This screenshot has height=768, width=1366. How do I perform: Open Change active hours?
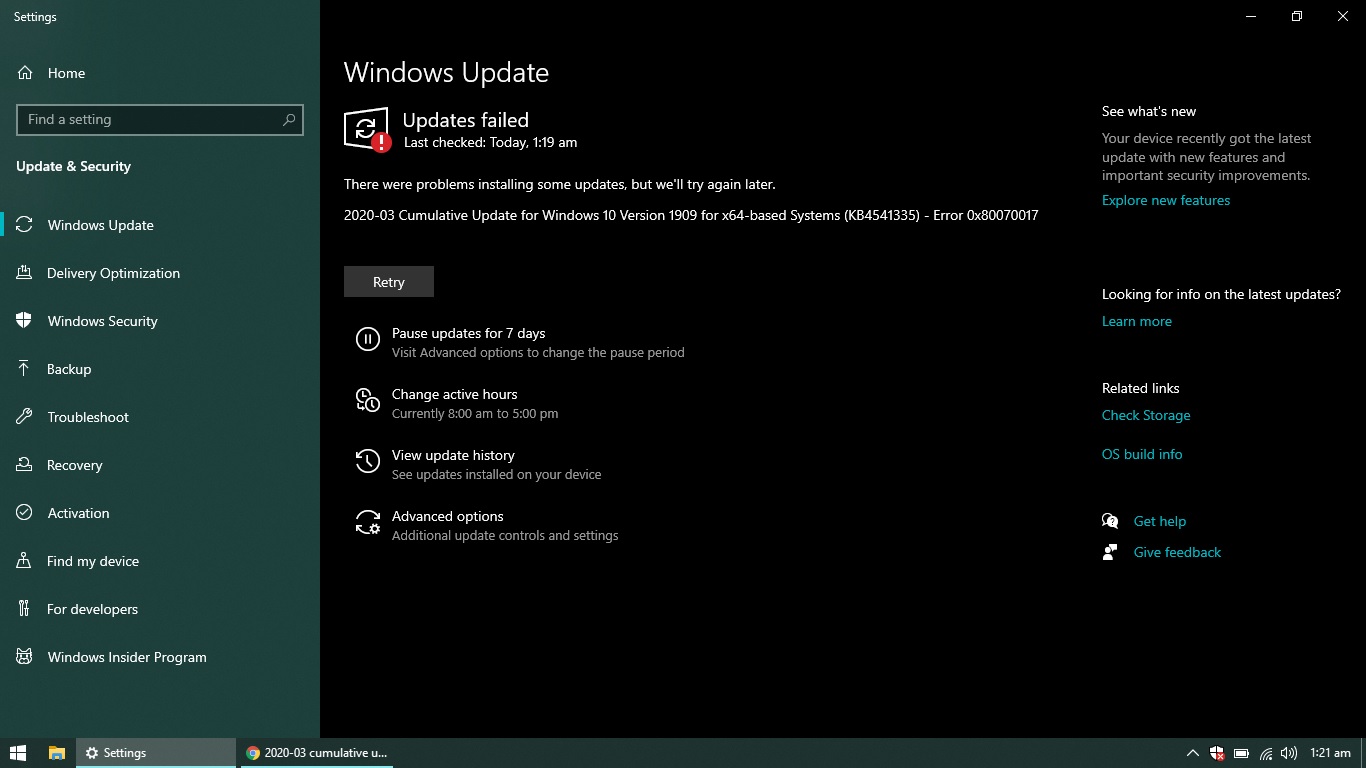(x=454, y=394)
